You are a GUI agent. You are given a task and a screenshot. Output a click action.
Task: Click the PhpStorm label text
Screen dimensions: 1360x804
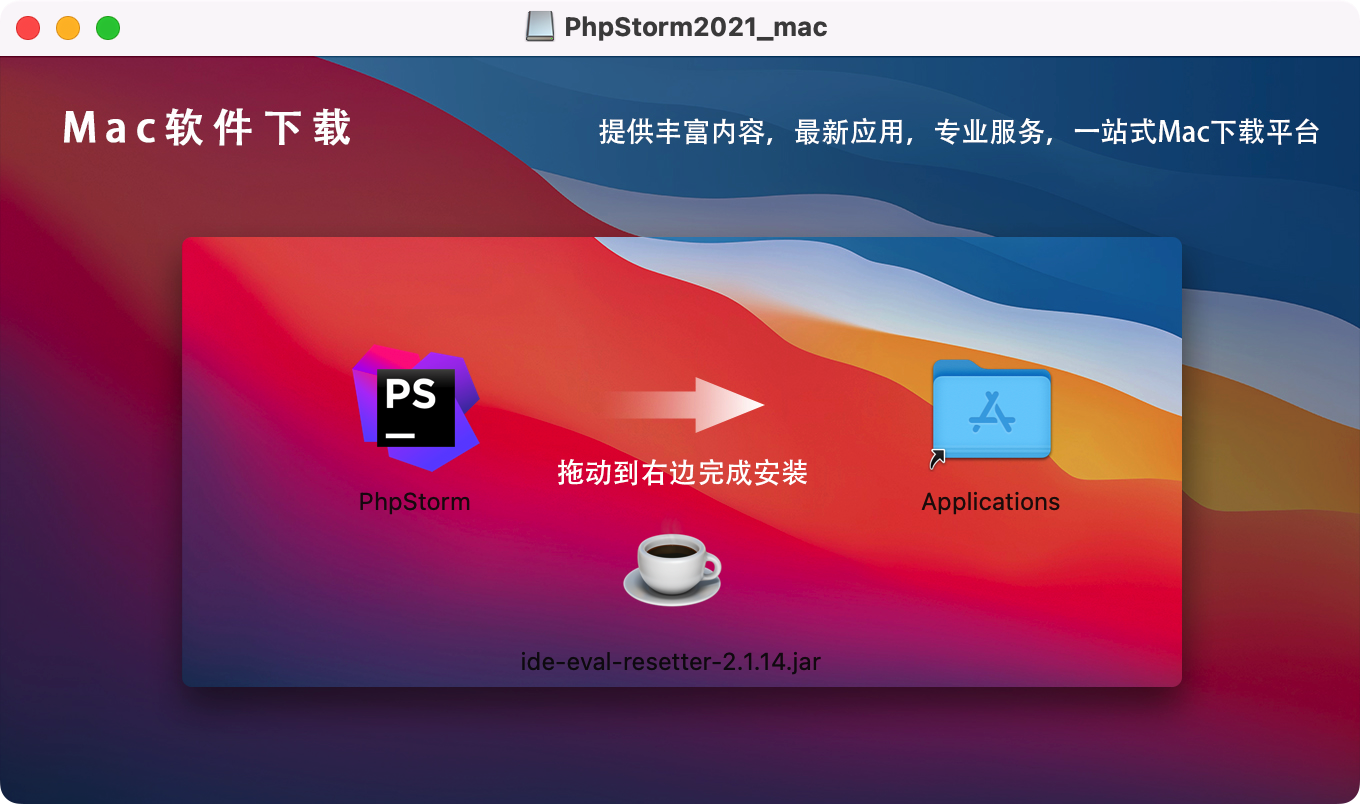[x=415, y=502]
